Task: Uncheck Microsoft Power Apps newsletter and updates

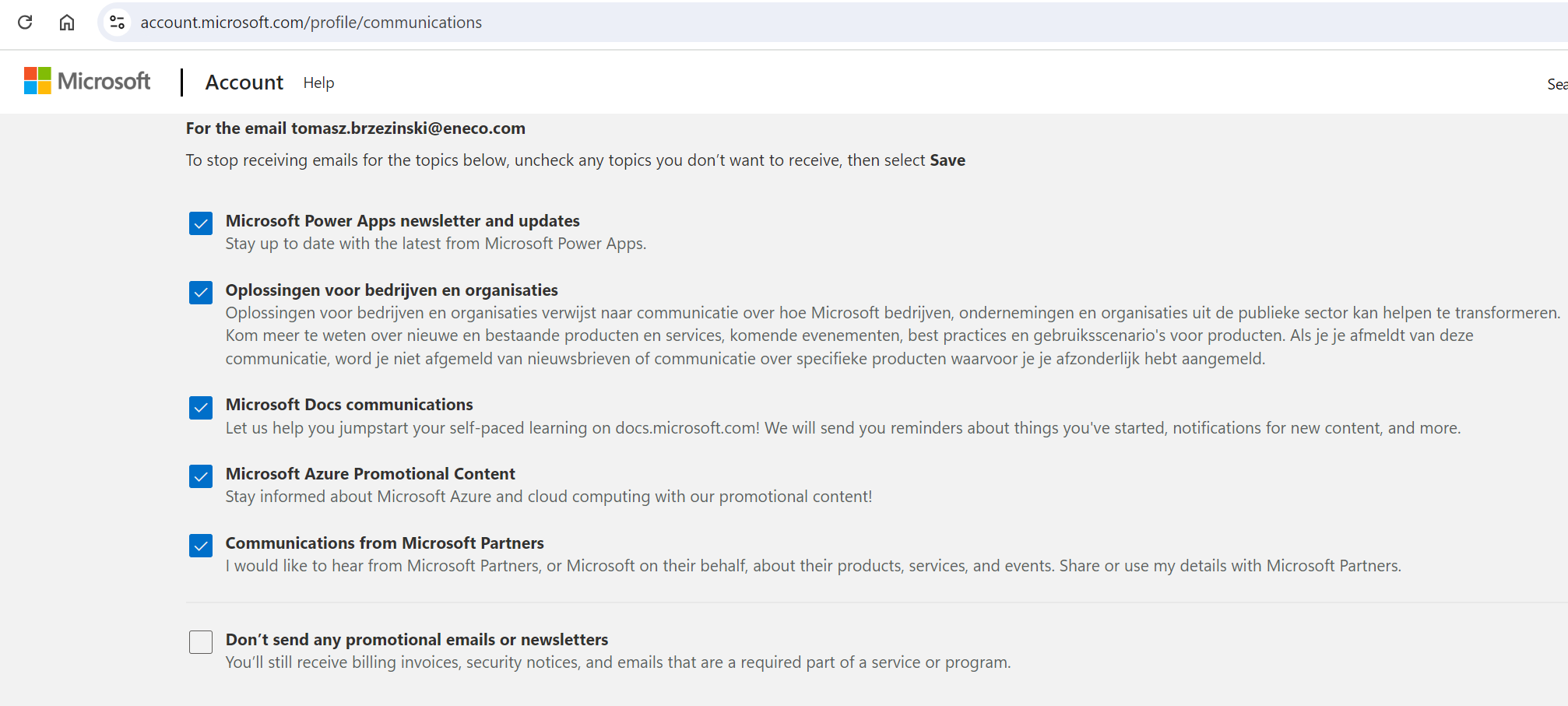Action: coord(201,223)
